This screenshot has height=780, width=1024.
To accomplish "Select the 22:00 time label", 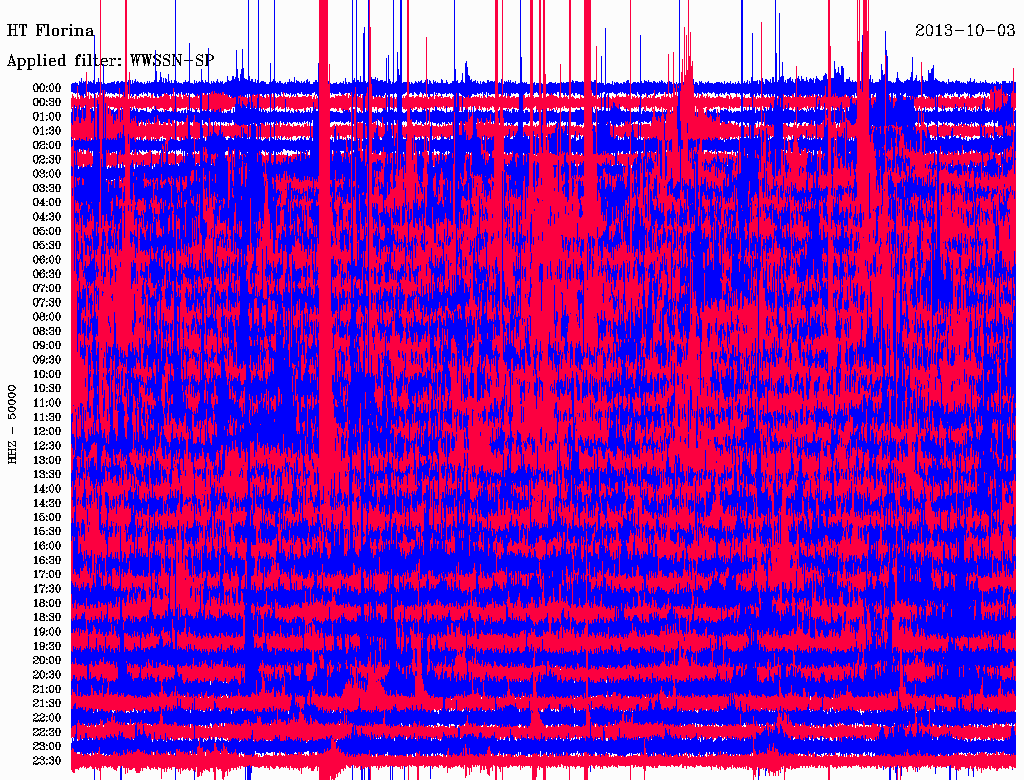I will click(47, 717).
